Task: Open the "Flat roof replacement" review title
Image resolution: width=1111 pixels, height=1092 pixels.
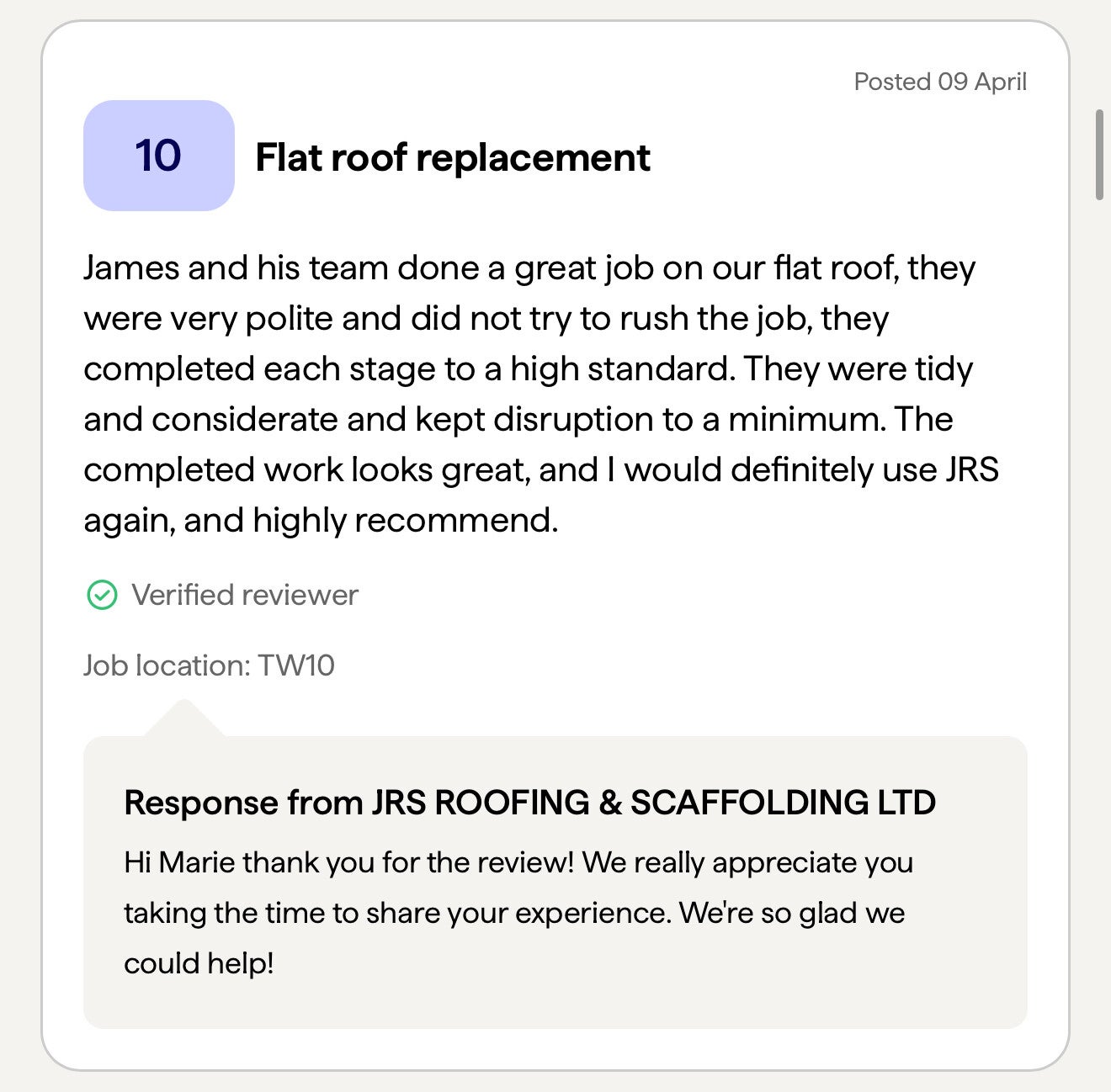Action: click(x=453, y=157)
